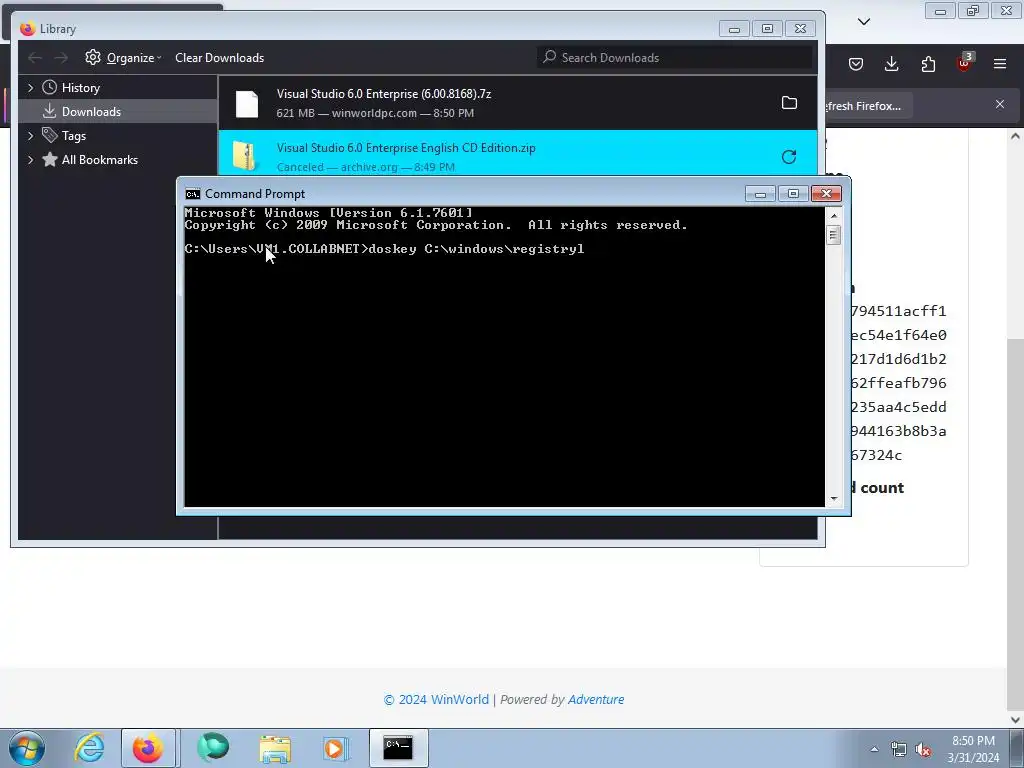Viewport: 1024px width, 768px height.
Task: Go forward using Library forward arrow
Action: [61, 57]
